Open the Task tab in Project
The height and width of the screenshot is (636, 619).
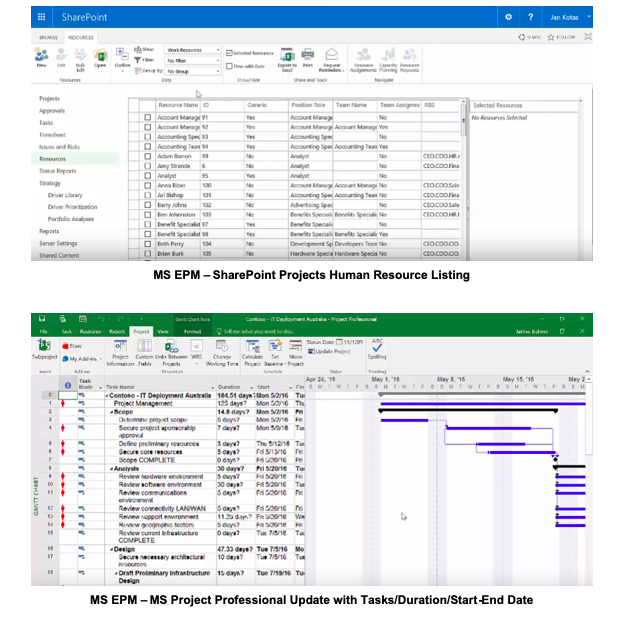tap(66, 331)
